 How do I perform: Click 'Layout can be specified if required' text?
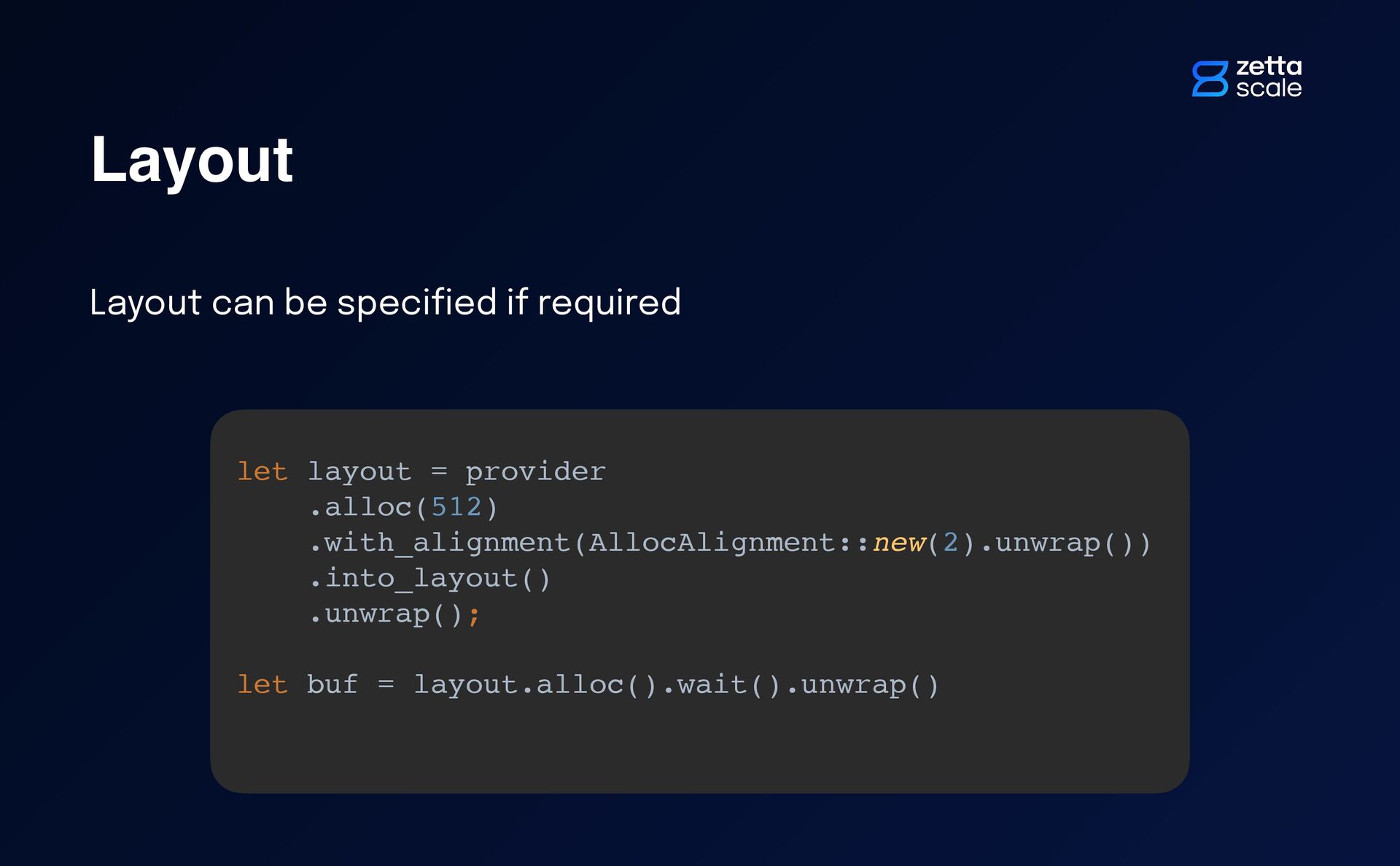(x=385, y=302)
